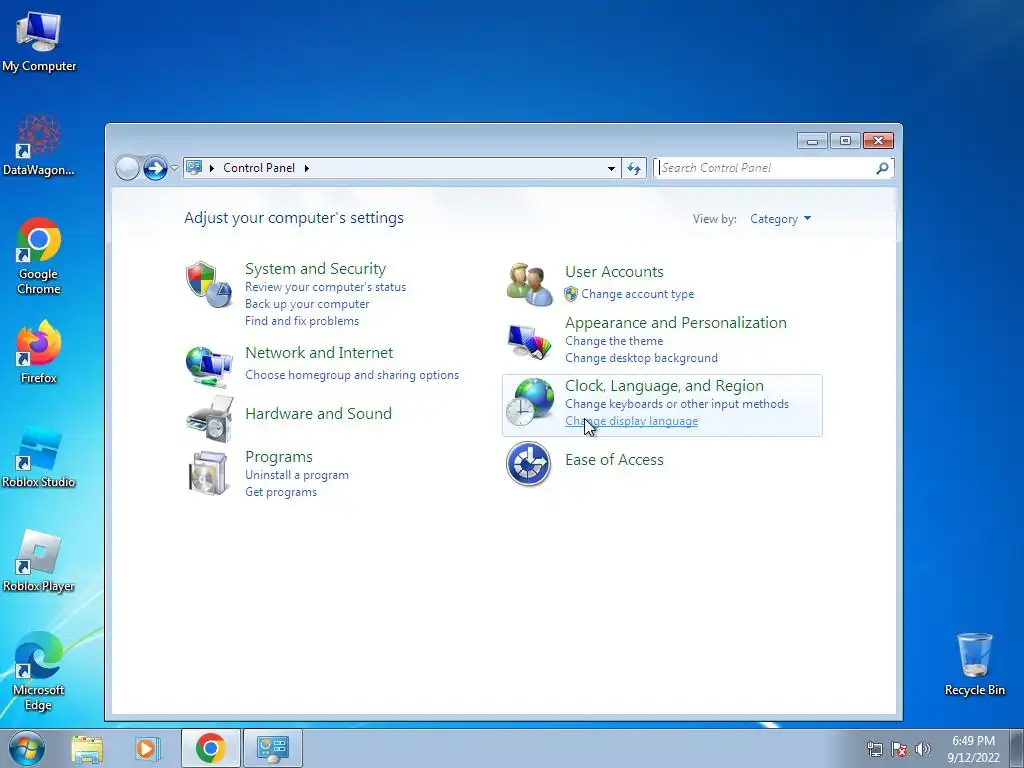Open the Programs category heading
The image size is (1024, 768).
pyautogui.click(x=279, y=456)
